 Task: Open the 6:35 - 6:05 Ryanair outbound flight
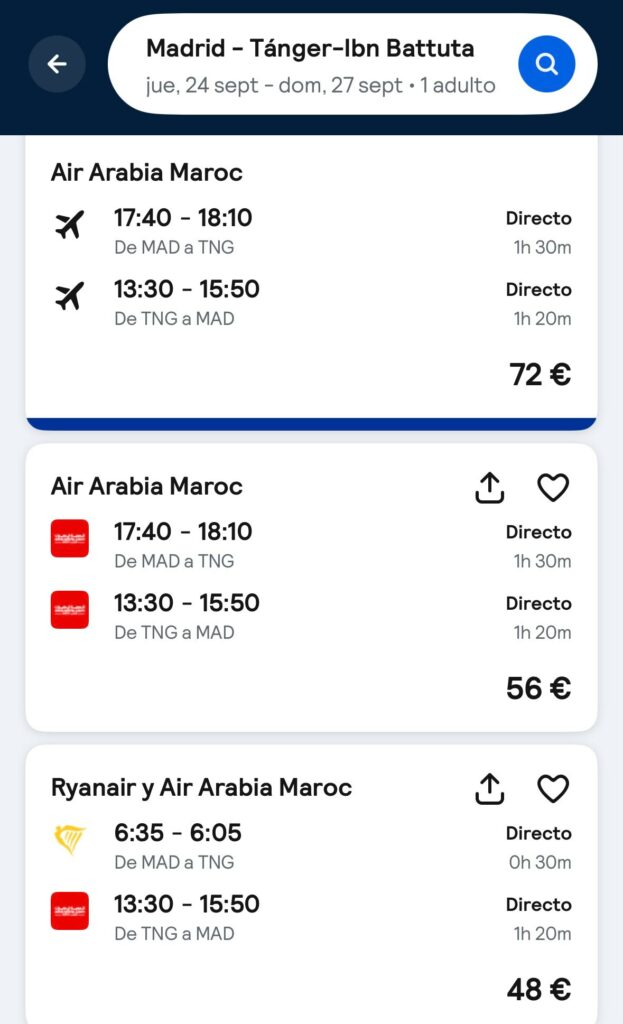(x=311, y=846)
